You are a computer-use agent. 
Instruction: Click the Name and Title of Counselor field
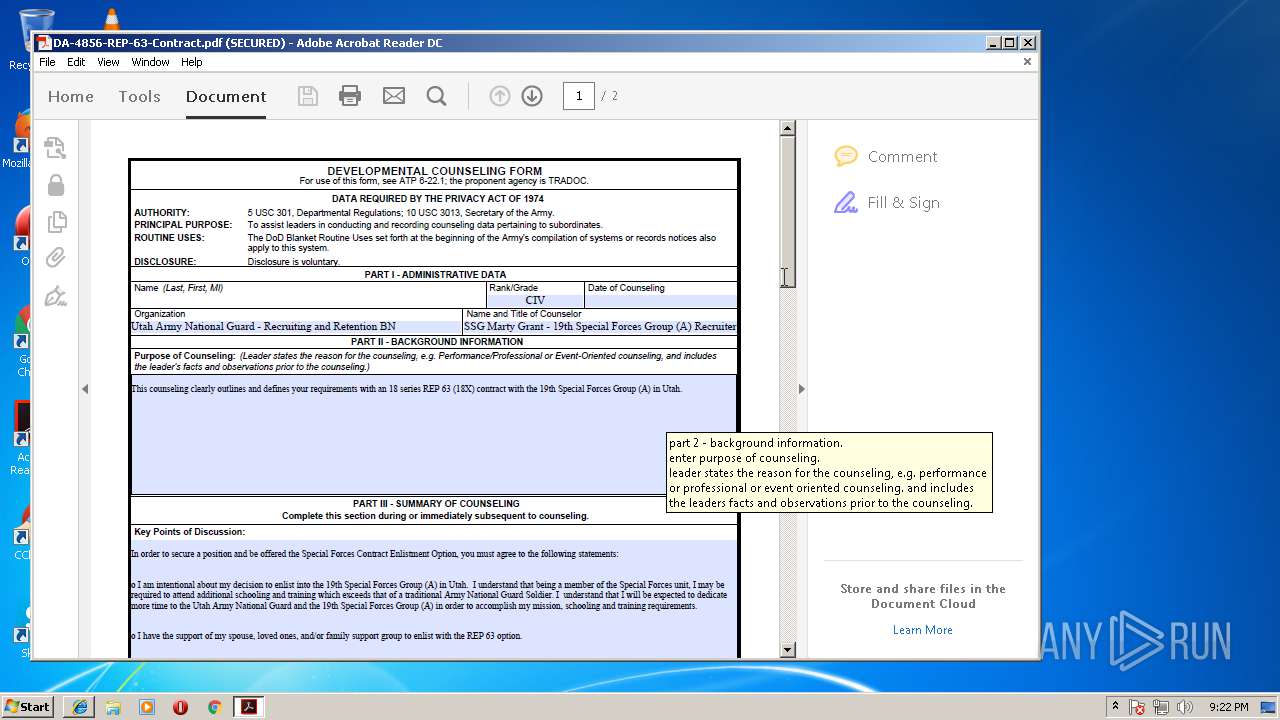[x=600, y=327]
